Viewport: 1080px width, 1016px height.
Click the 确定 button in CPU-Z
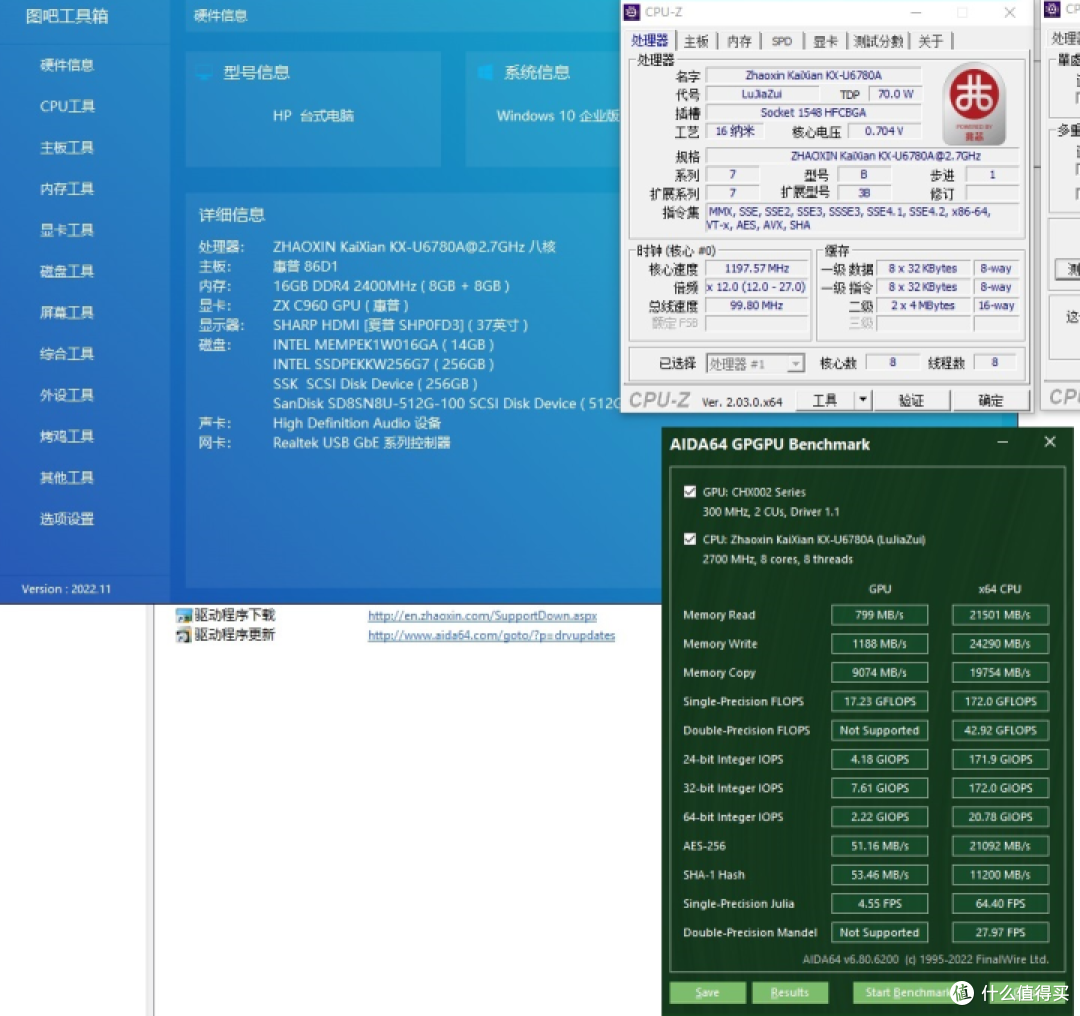click(x=990, y=400)
